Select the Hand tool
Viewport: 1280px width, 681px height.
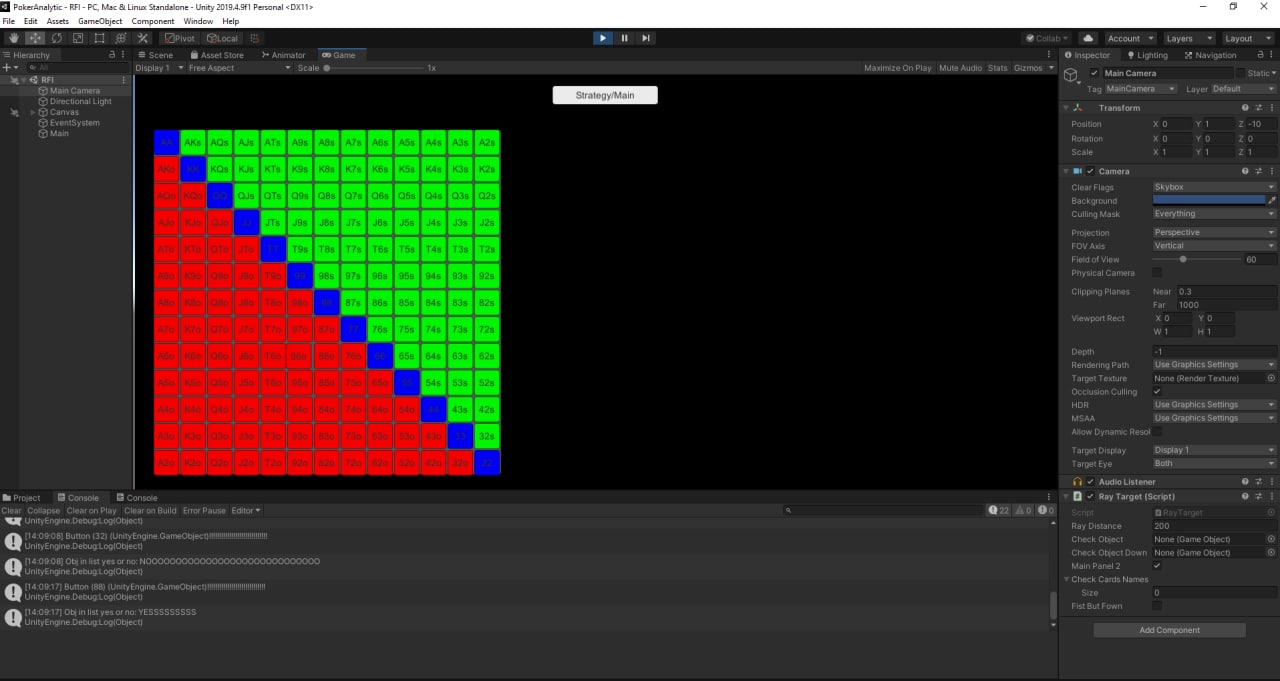click(x=13, y=38)
